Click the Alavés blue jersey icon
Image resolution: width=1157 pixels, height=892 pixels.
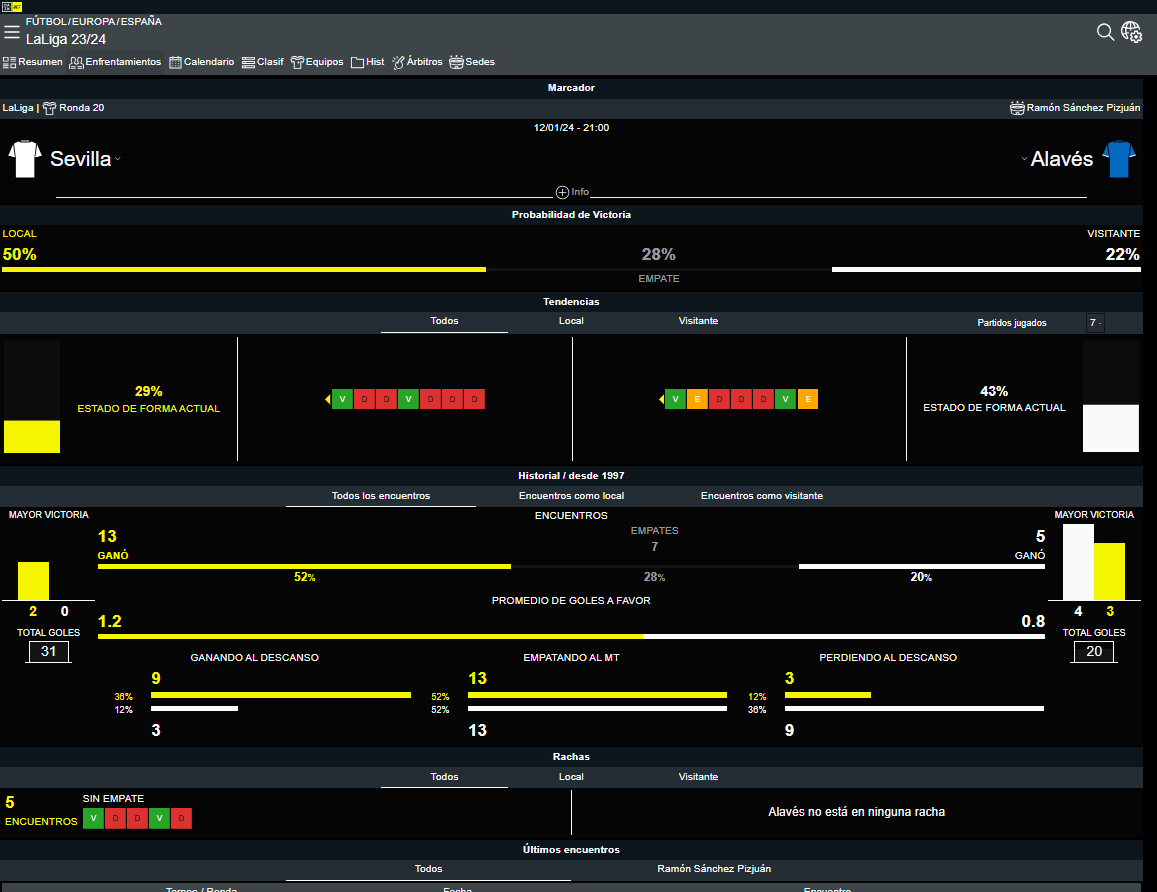pyautogui.click(x=1119, y=159)
